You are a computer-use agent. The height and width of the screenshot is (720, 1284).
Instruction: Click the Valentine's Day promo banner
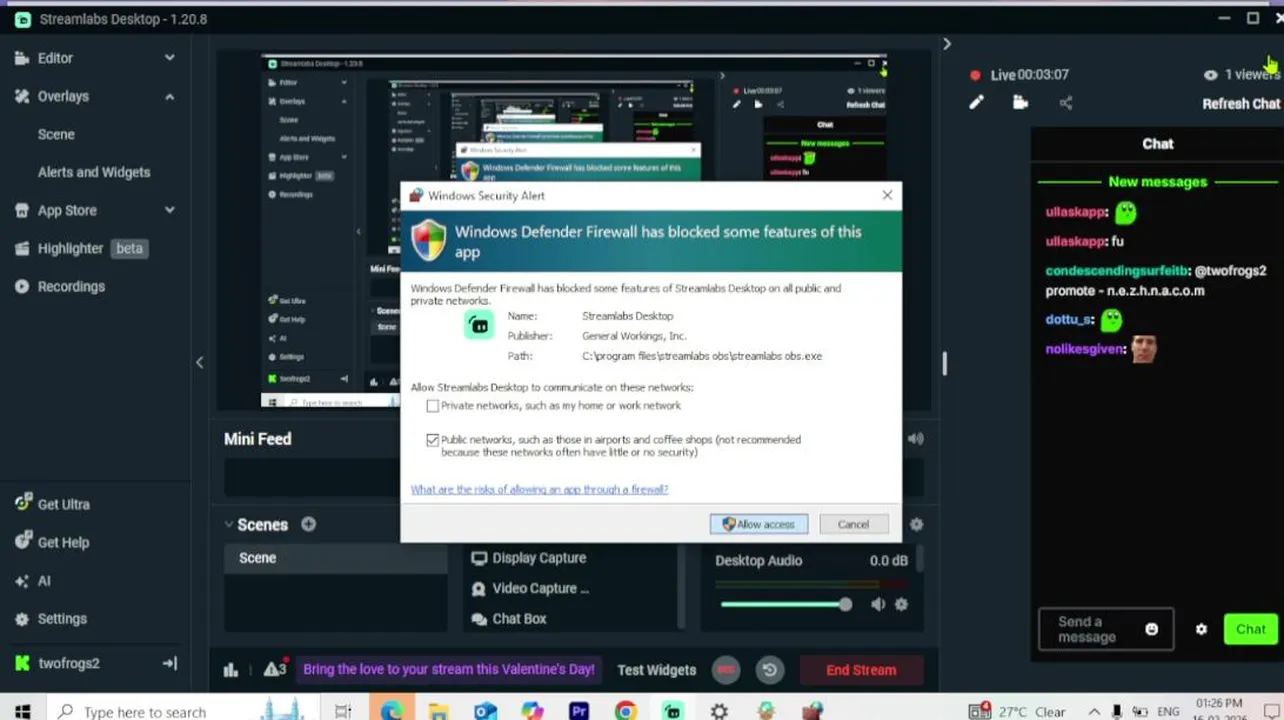(449, 669)
